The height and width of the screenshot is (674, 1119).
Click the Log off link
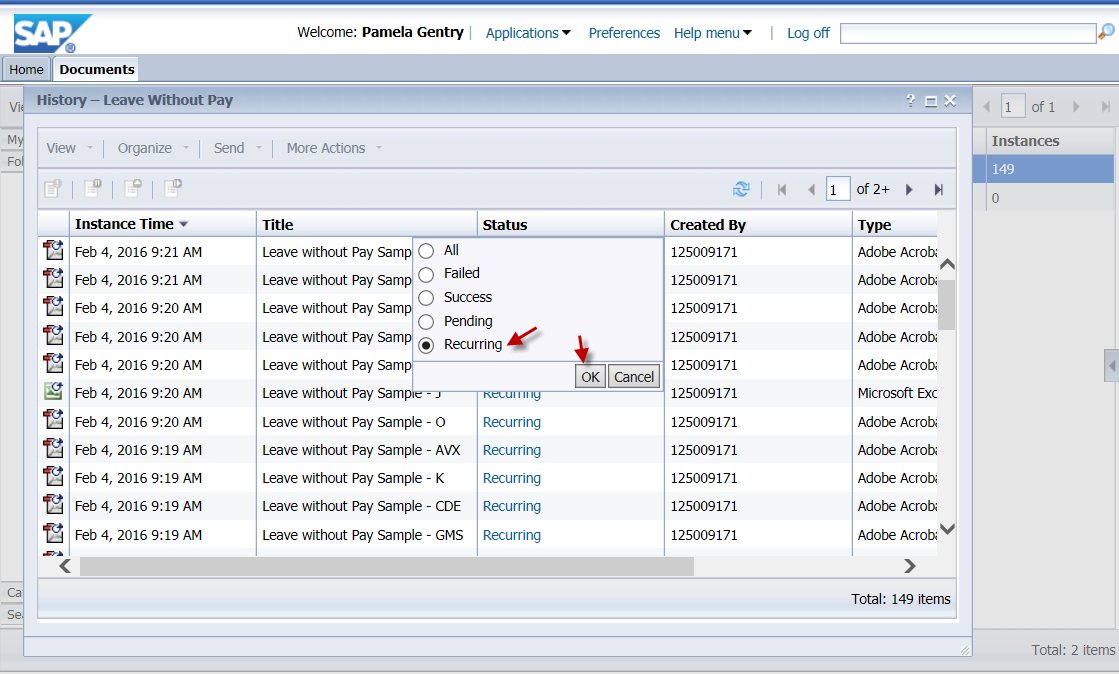[808, 33]
